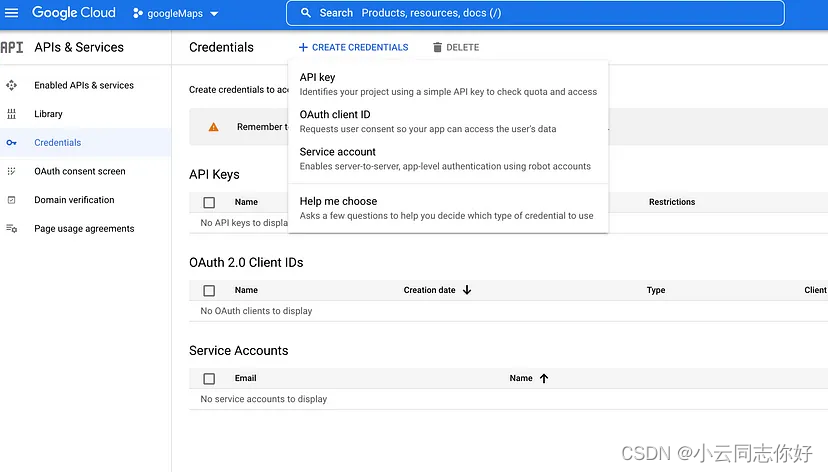
Task: Choose OAuth client ID option
Action: click(448, 121)
